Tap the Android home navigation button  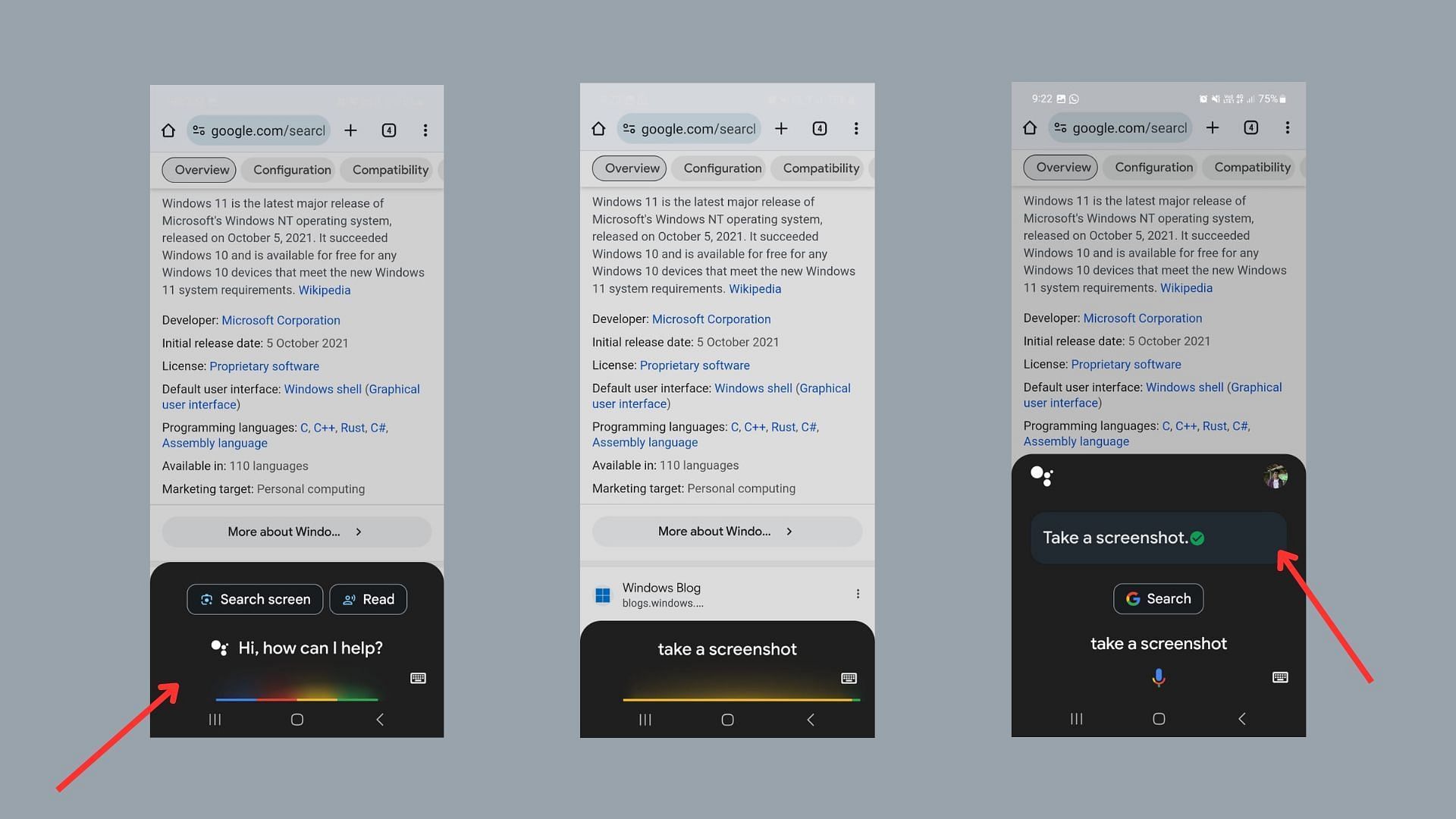point(297,719)
